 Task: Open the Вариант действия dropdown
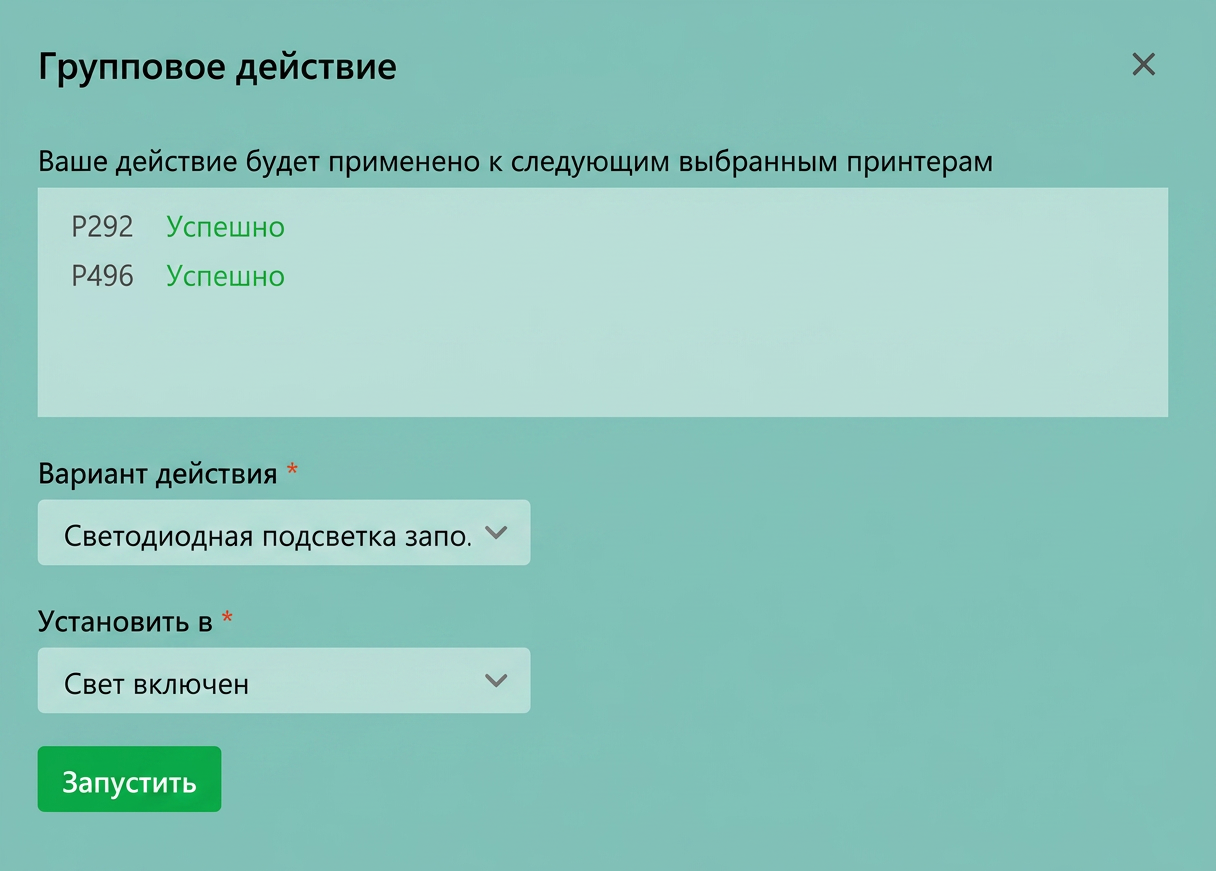284,532
